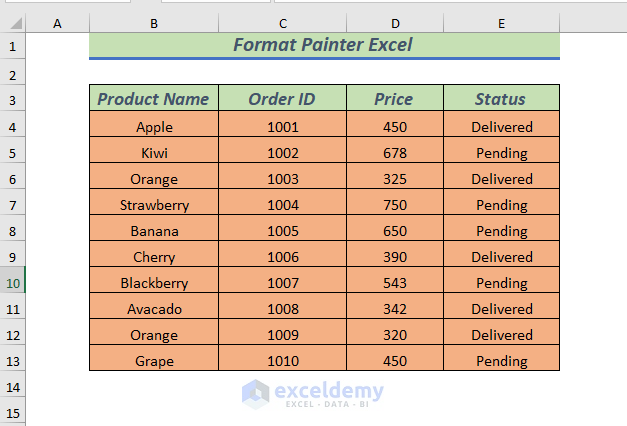Click the Order ID header cell

tap(283, 99)
